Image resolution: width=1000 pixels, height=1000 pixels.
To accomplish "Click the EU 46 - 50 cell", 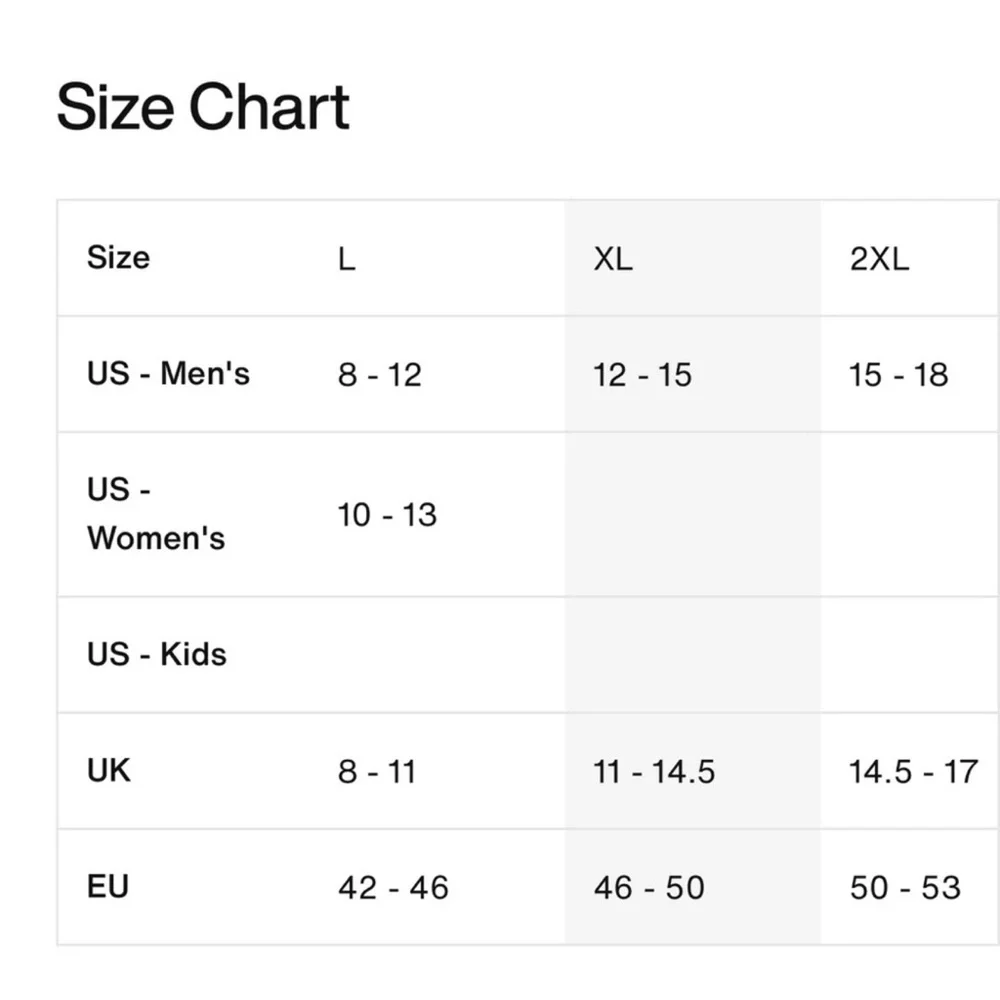I will (649, 888).
